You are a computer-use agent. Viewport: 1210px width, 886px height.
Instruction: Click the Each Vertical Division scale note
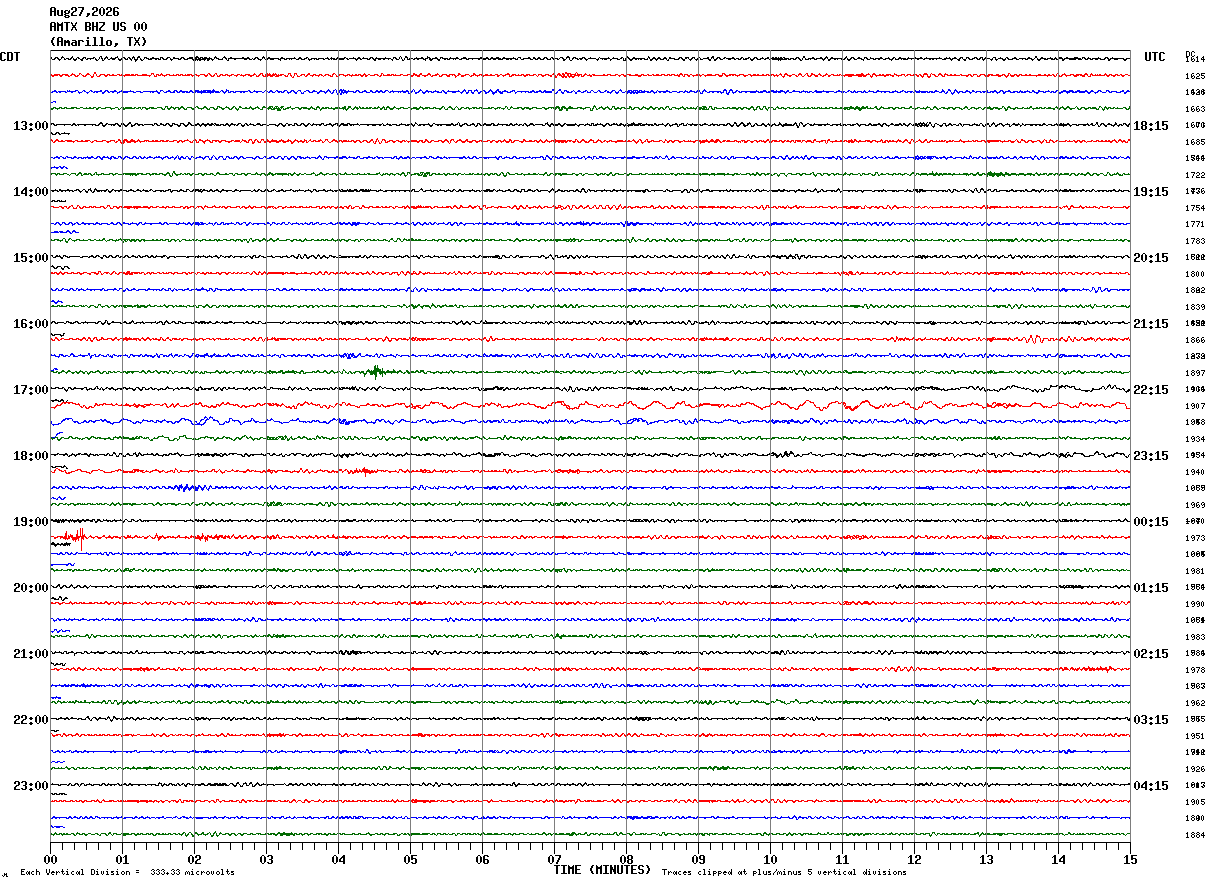(128, 873)
